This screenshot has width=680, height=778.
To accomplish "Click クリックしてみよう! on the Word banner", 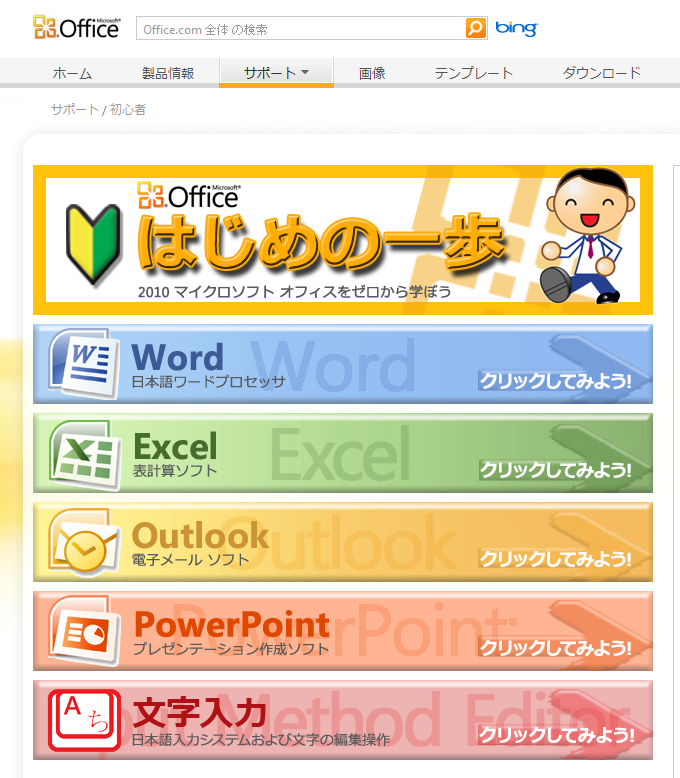I will 555,381.
